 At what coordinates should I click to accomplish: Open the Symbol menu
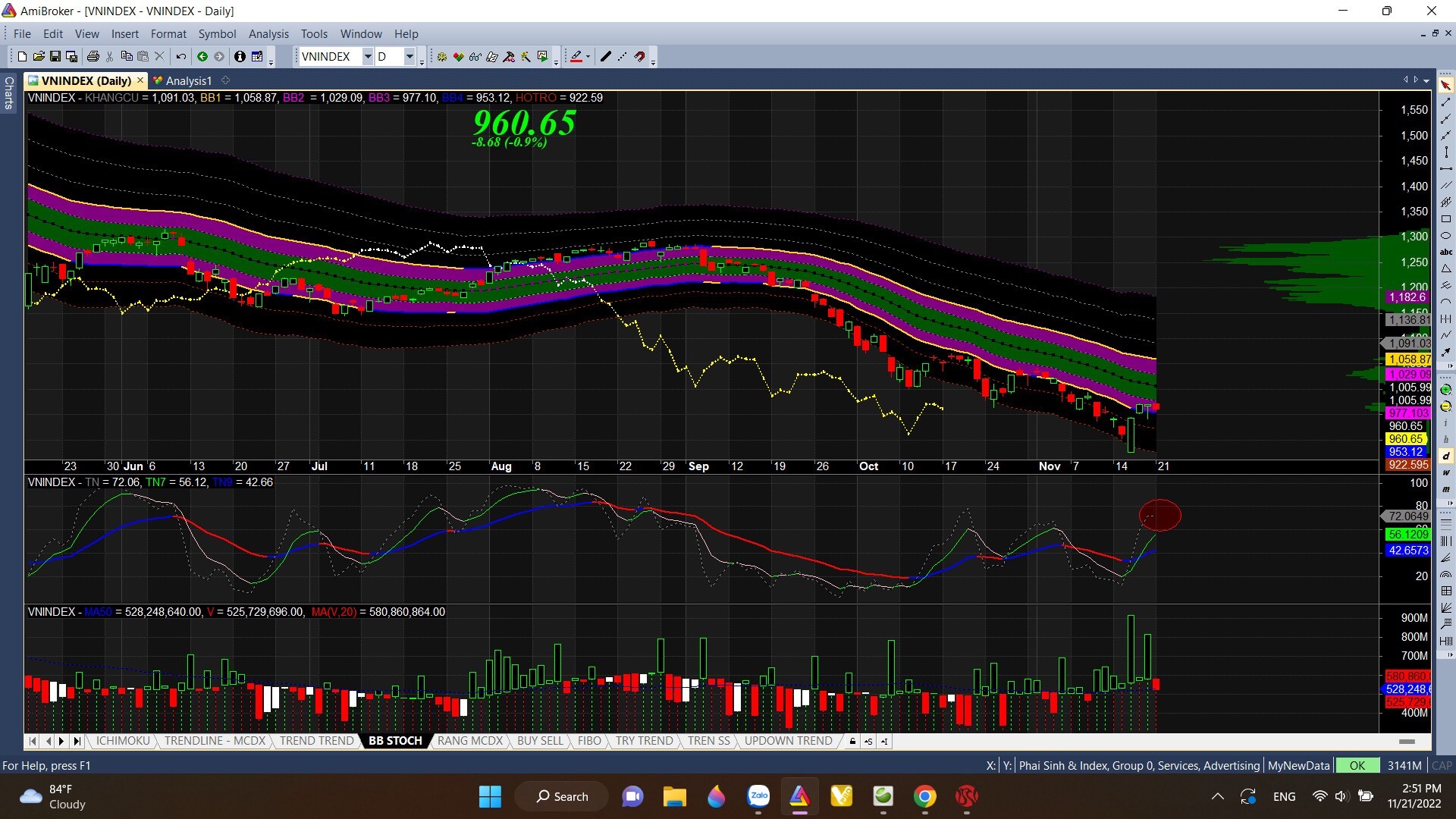point(217,33)
